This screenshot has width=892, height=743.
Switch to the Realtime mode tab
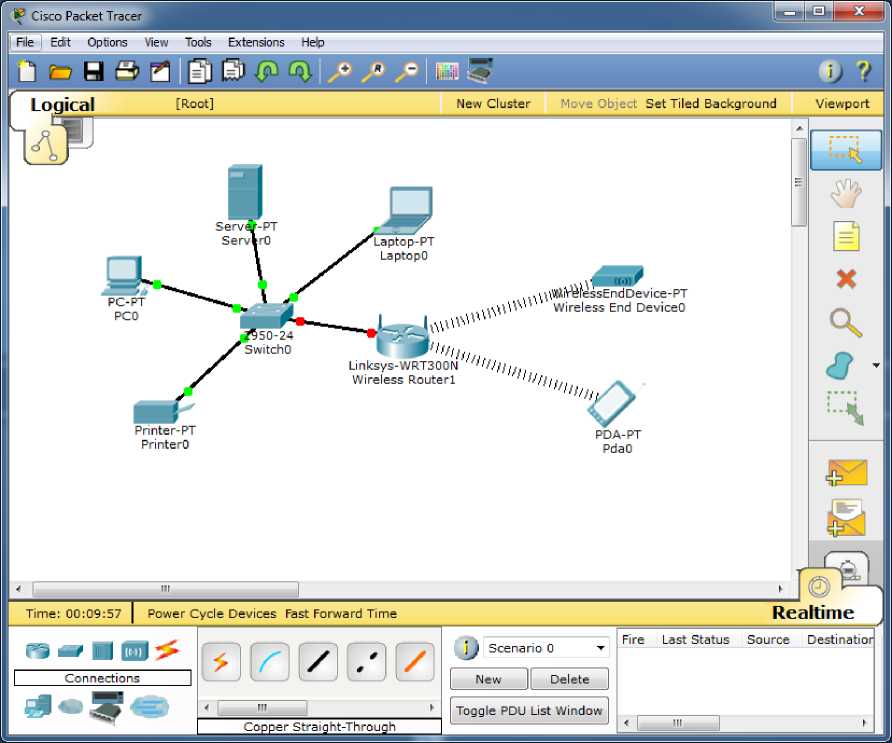pos(812,613)
